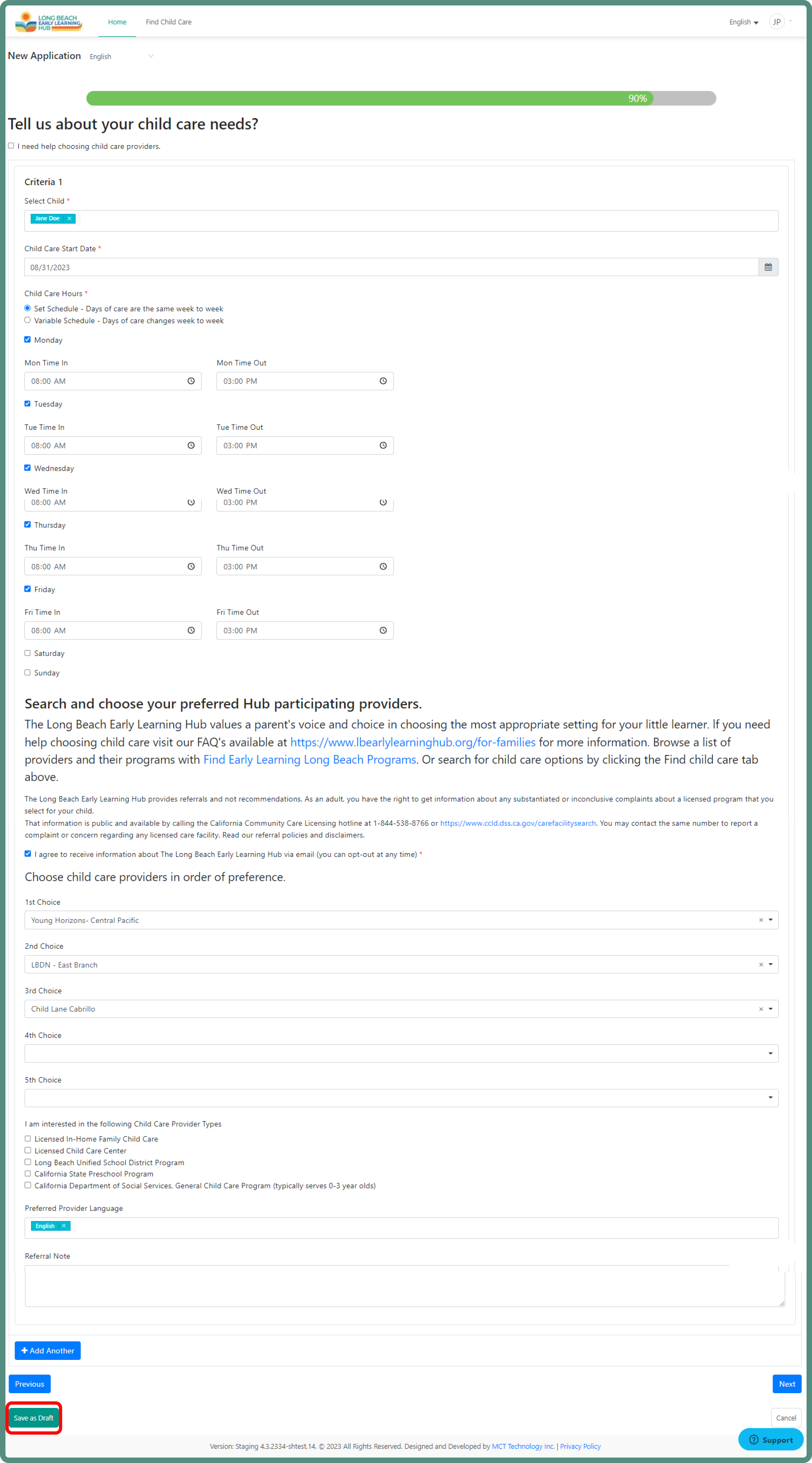Screen dimensions: 812x1463
Task: Open New Application language dropdown
Action: (x=122, y=56)
